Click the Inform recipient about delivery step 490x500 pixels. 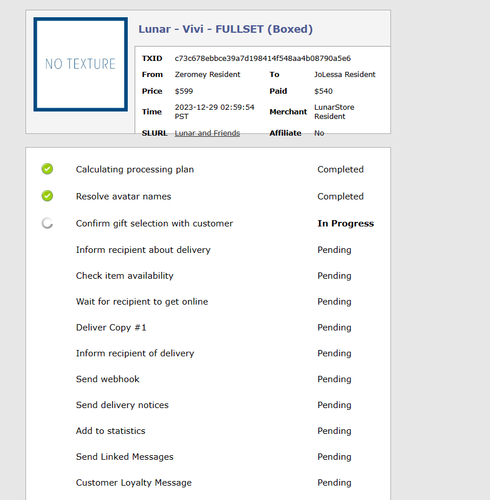143,250
